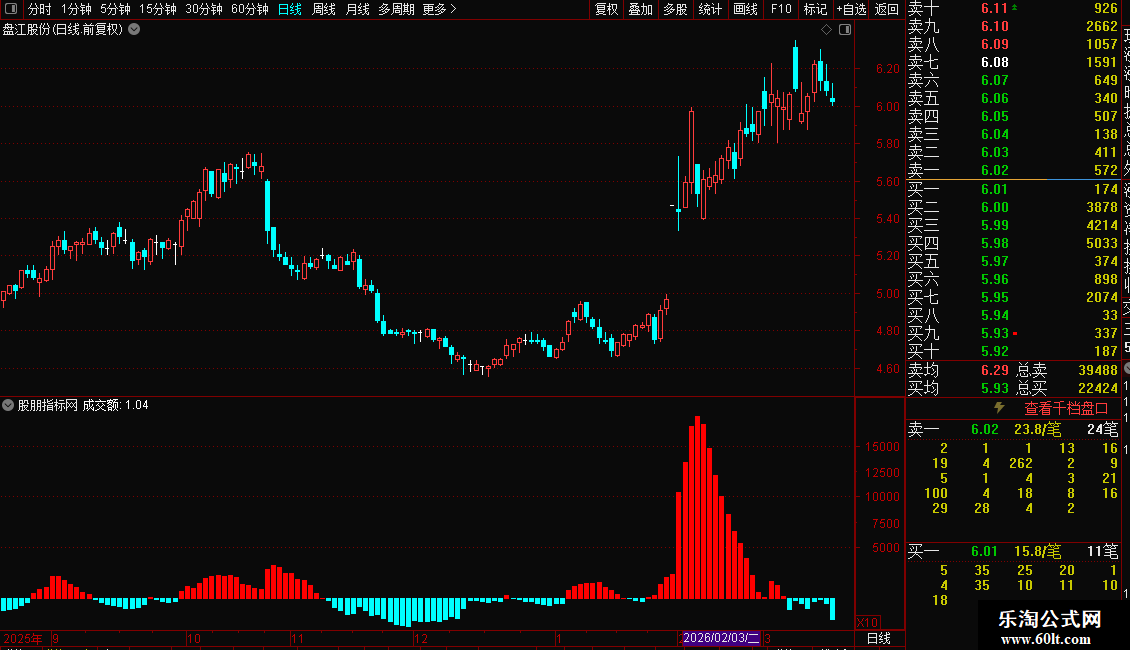1130x650 pixels.
Task: Click the 23.8/笔 sell queue average
Action: point(1038,429)
